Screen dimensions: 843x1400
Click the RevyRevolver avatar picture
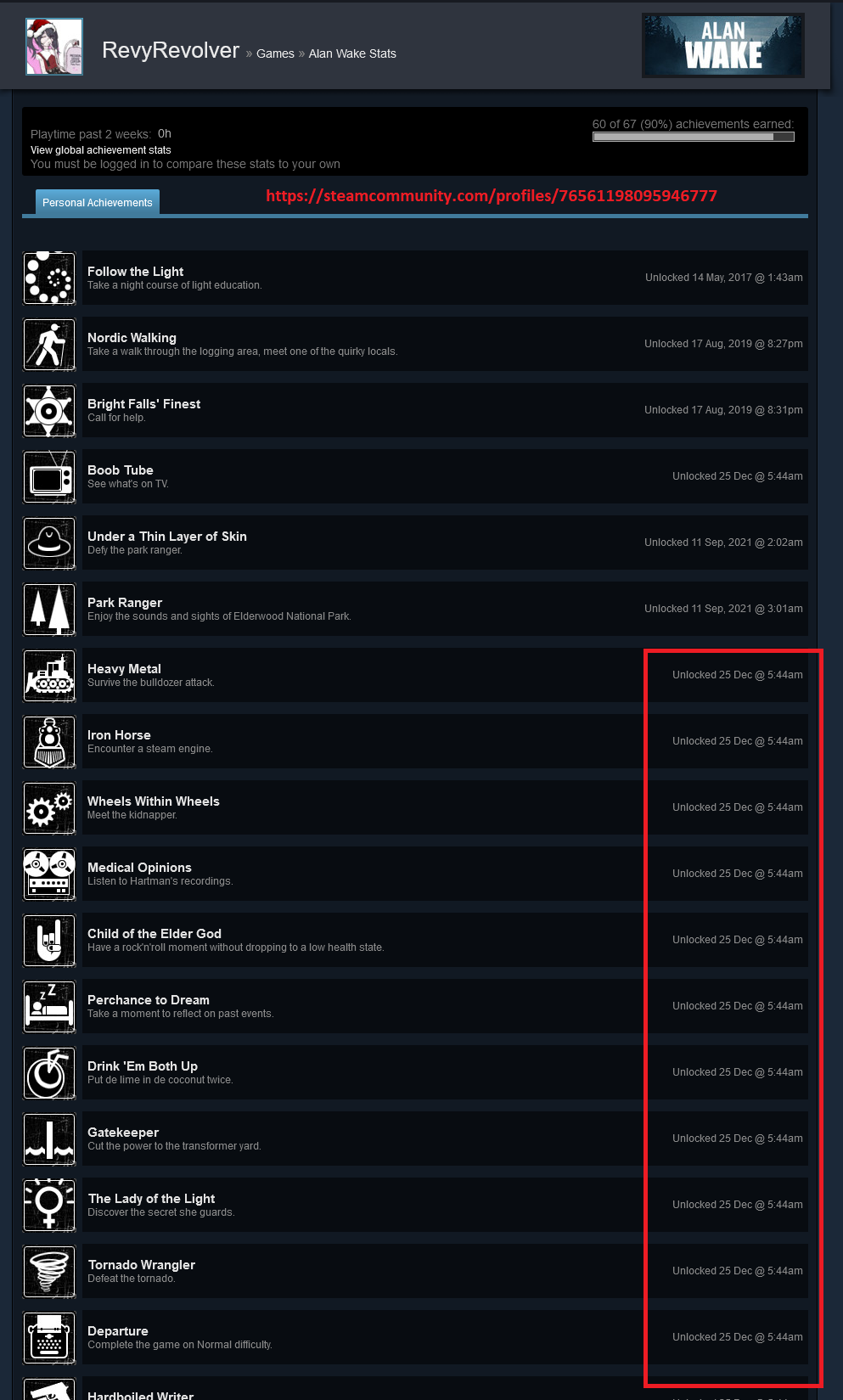coord(54,47)
